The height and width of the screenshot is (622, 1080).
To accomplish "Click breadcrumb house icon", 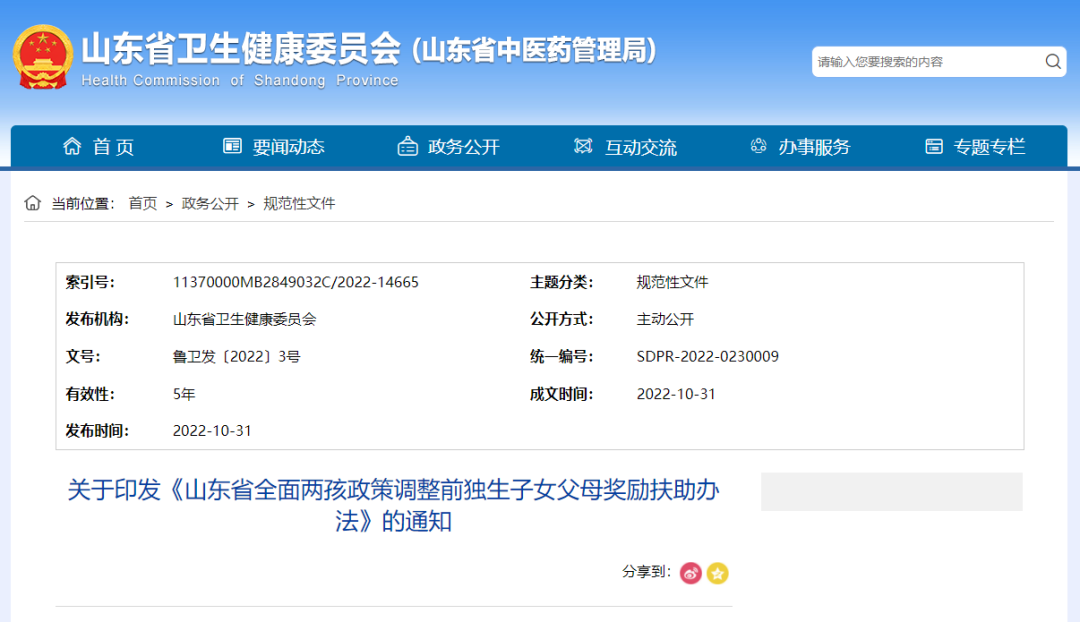I will (x=33, y=203).
